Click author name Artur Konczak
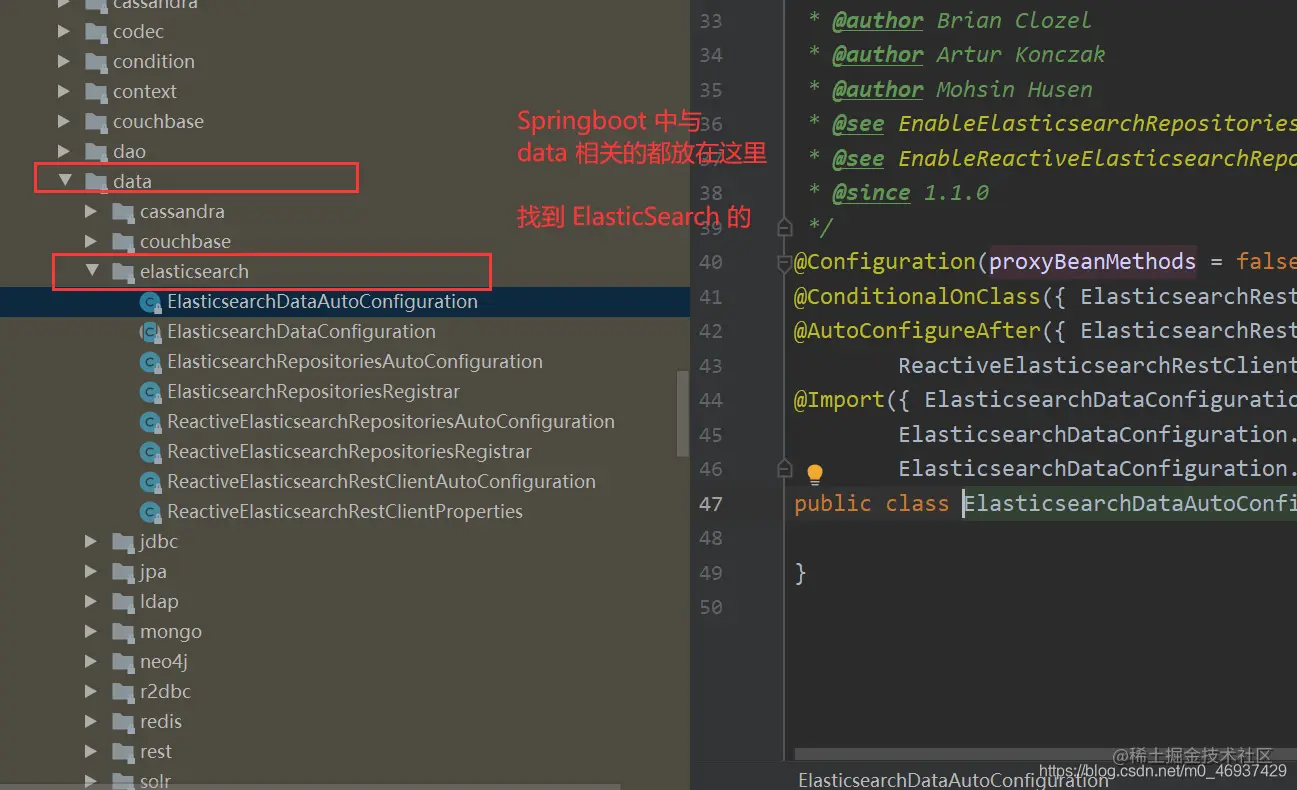Viewport: 1297px width, 790px height. tap(1021, 55)
